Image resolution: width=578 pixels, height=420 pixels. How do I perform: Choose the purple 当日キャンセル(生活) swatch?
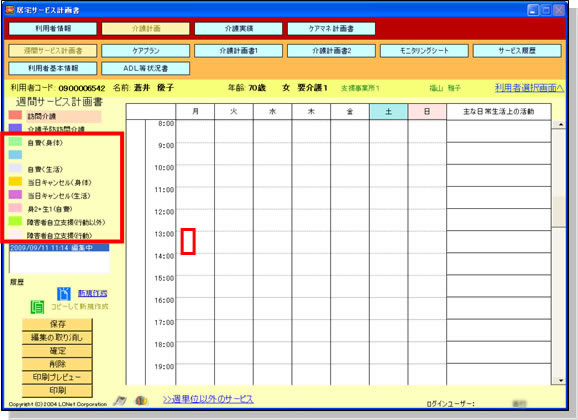coord(15,195)
